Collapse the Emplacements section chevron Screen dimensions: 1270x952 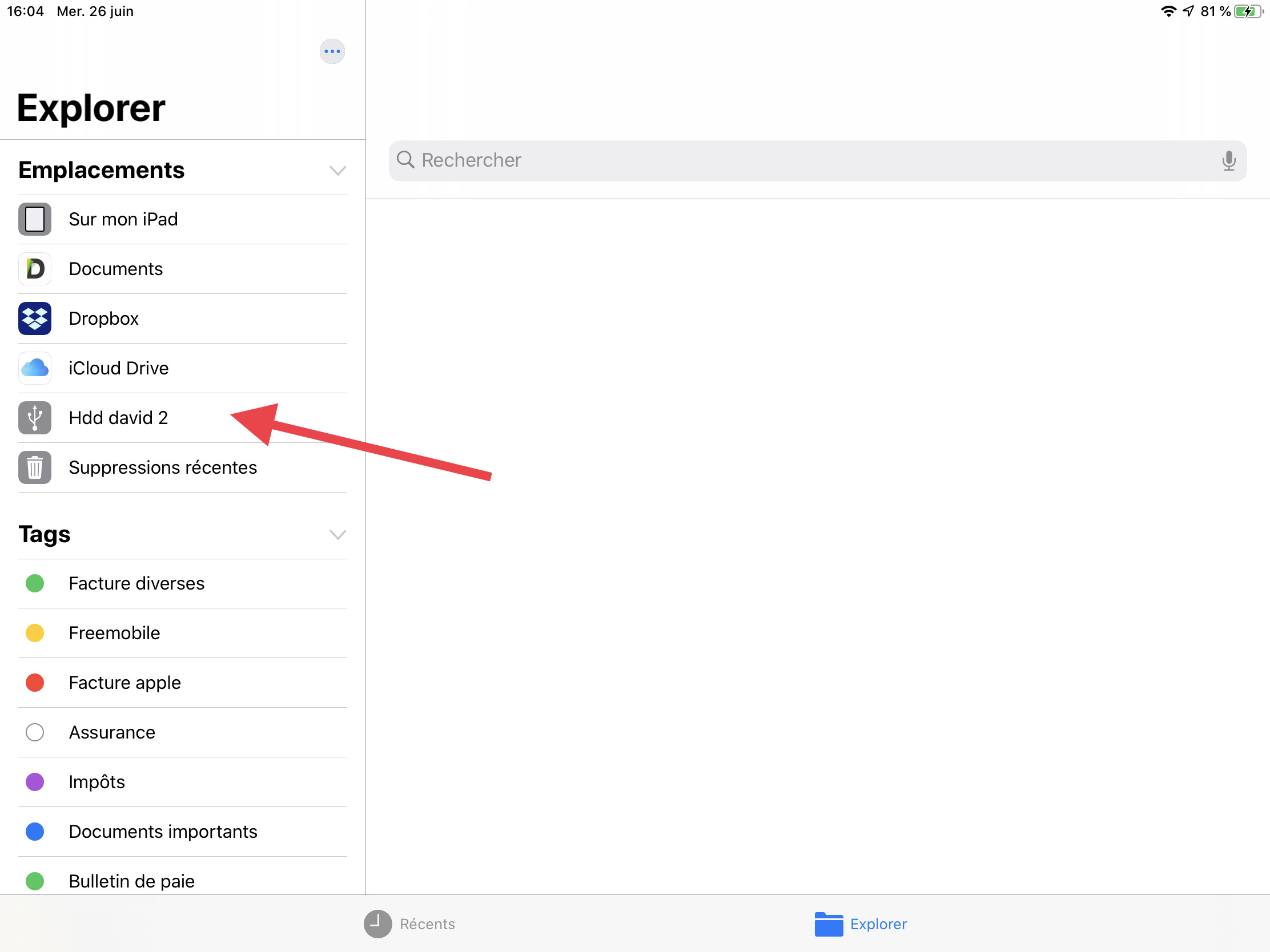tap(337, 171)
